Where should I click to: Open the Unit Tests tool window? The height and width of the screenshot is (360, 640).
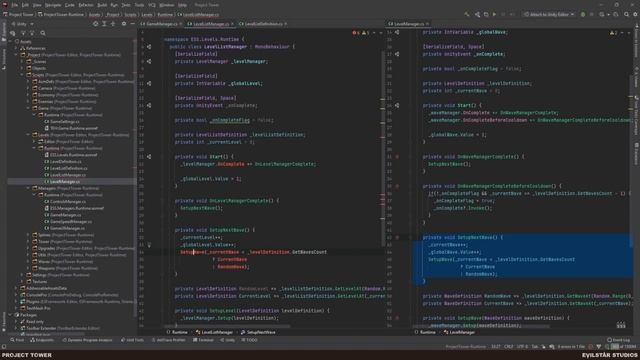tap(133, 340)
